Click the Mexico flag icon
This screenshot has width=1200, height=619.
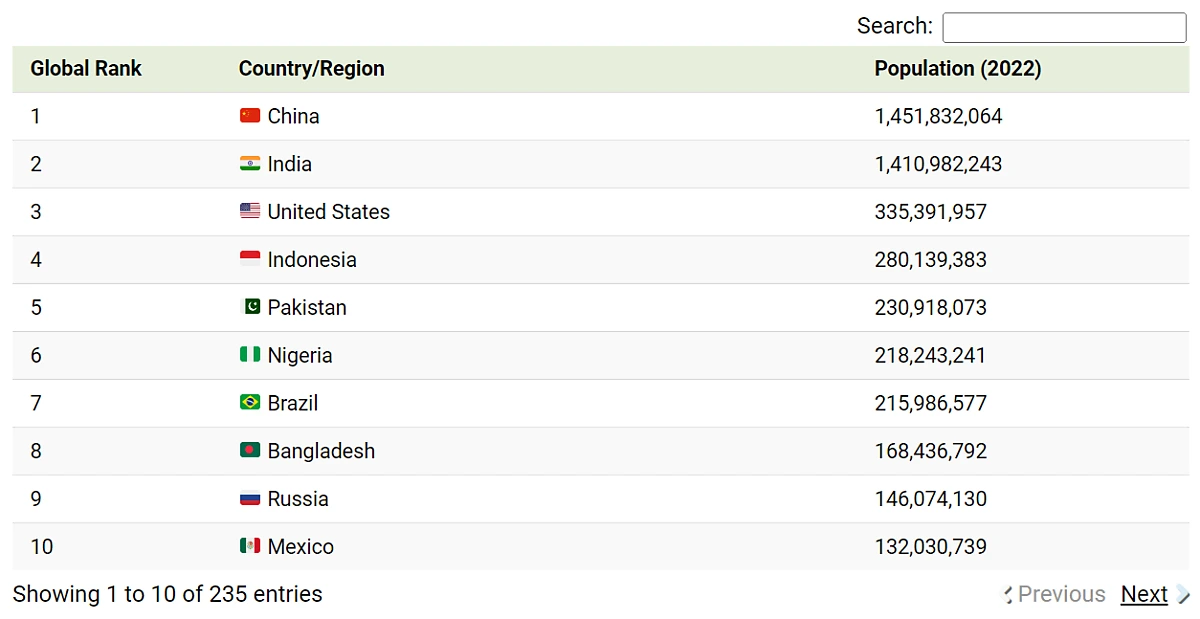pyautogui.click(x=250, y=547)
